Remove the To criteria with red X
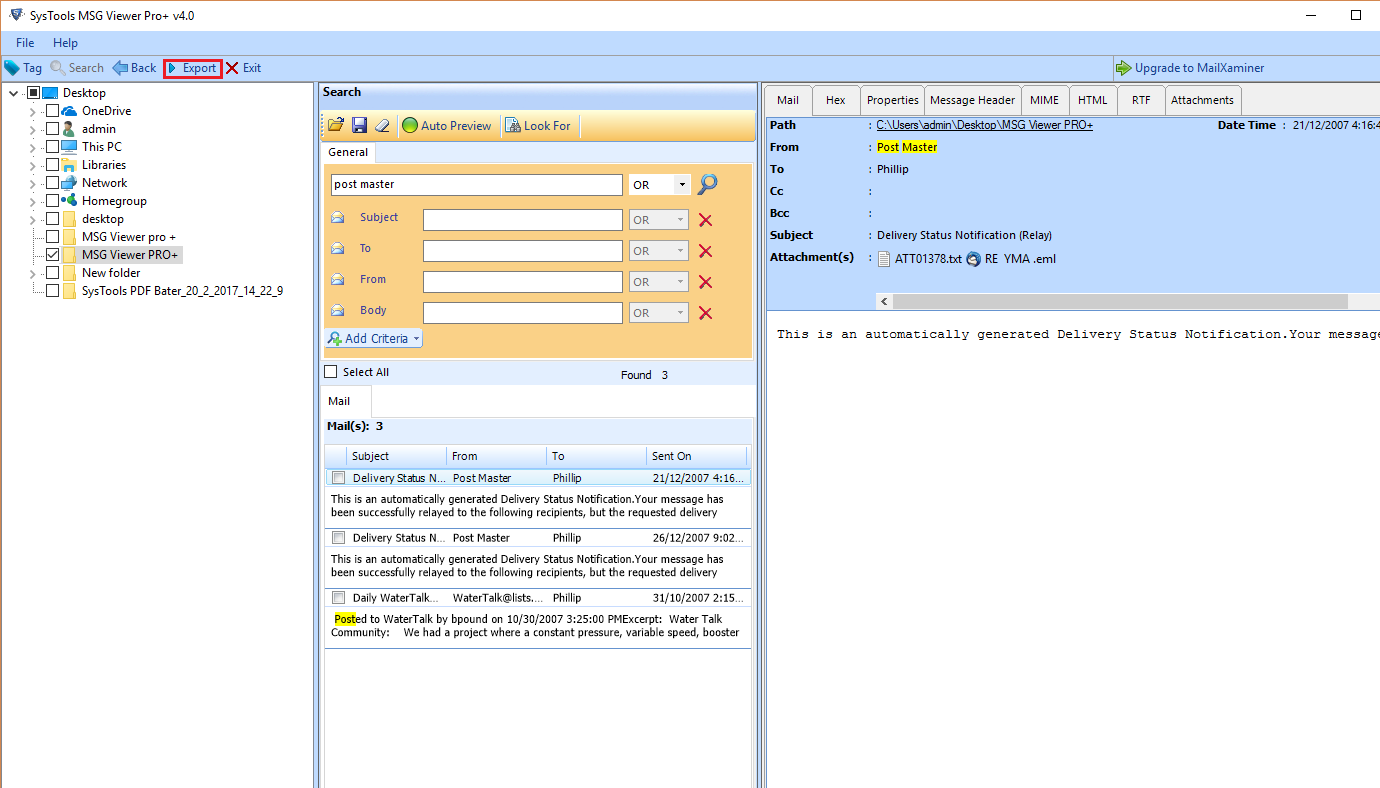Screen dimensions: 1380x788 705,252
